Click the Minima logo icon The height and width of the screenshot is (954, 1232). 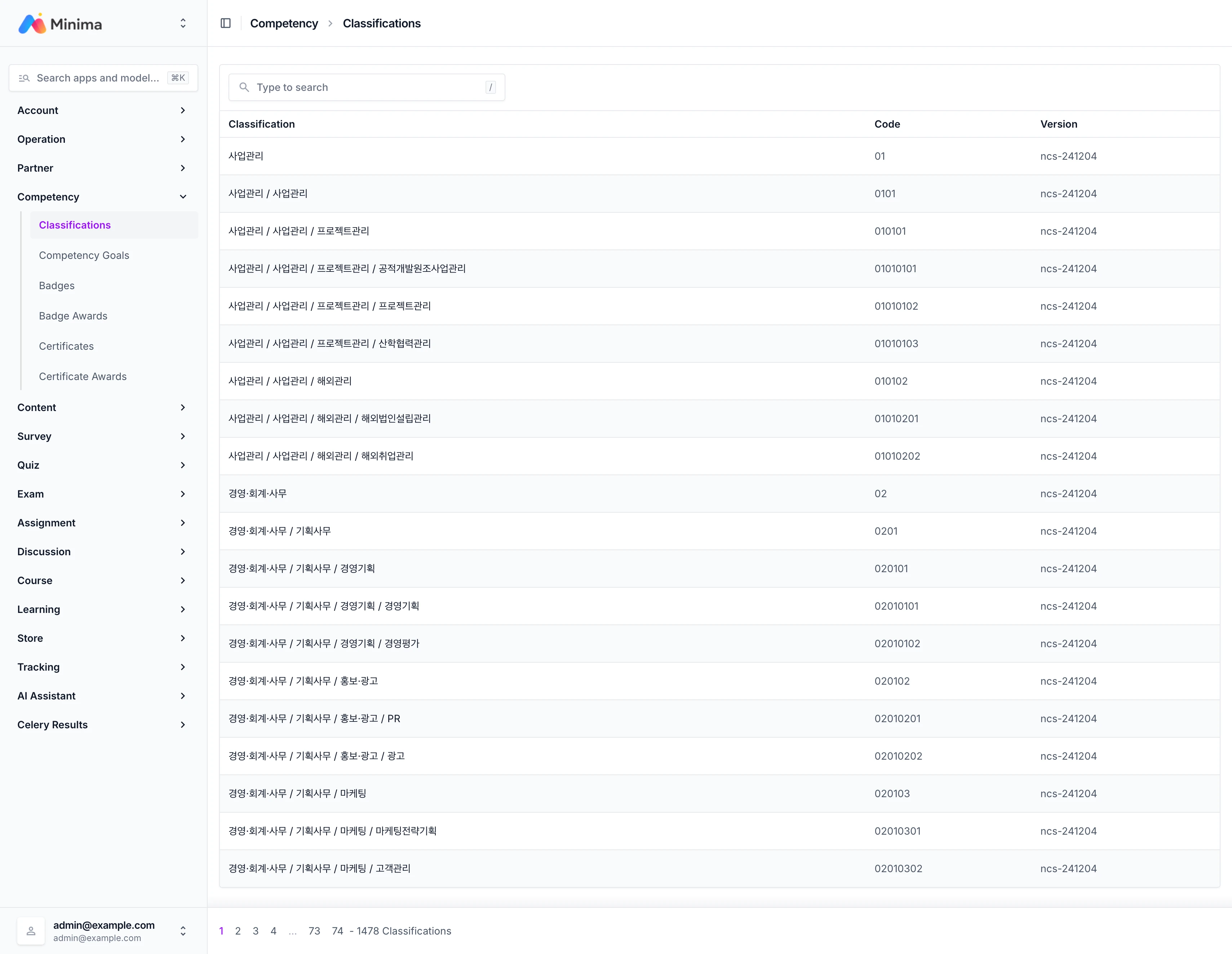click(x=32, y=24)
